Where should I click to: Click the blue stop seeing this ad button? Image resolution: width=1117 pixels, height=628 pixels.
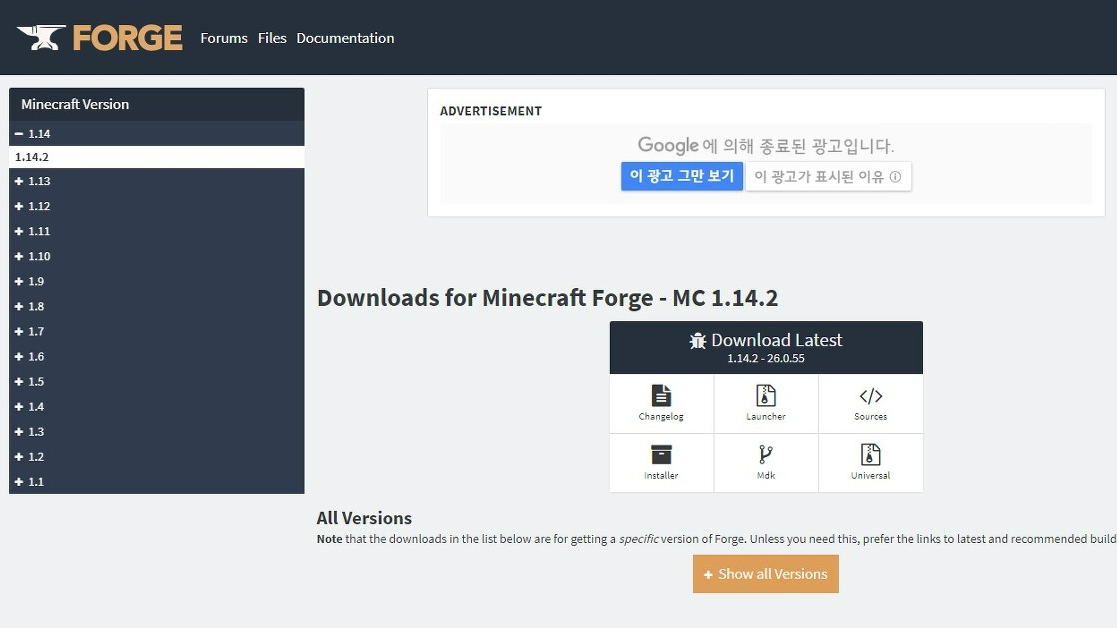(682, 176)
